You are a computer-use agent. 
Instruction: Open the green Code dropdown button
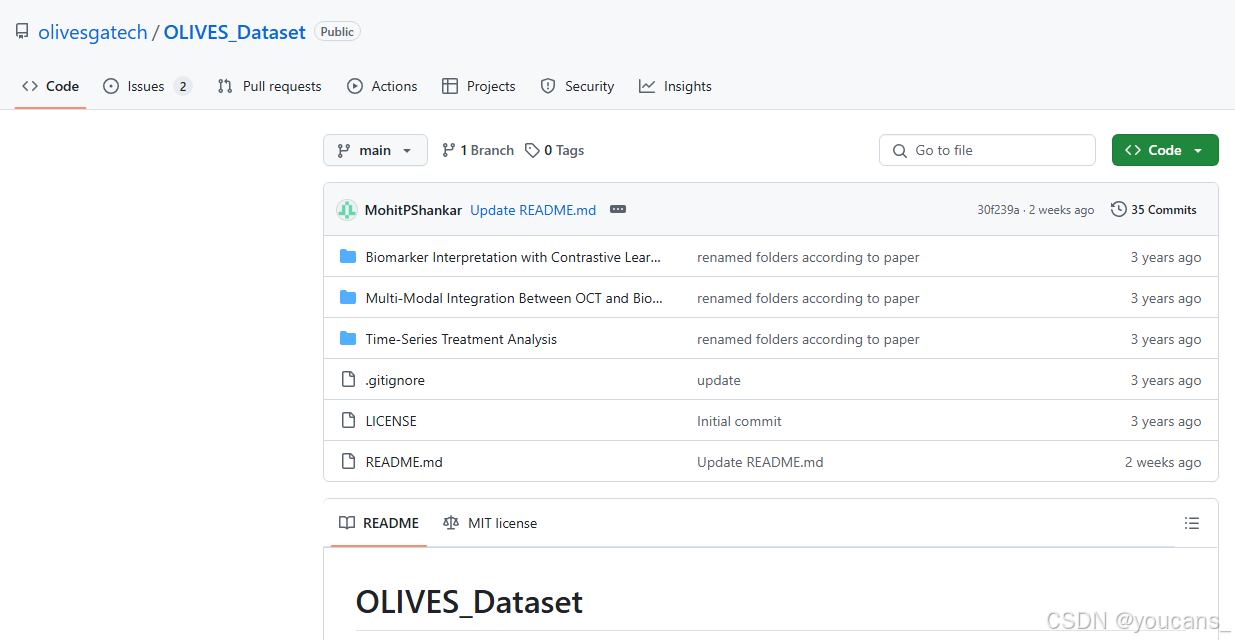pyautogui.click(x=1165, y=150)
